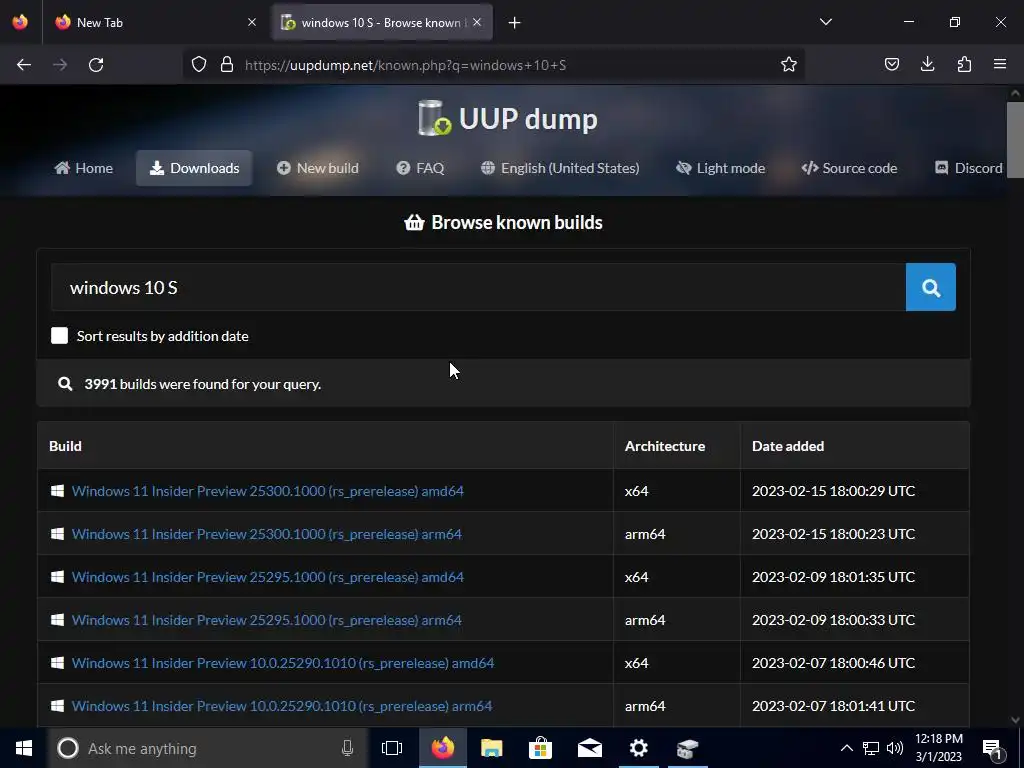Open Windows 11 Insider Preview 25295.1000 arm64 link
Viewport: 1024px width, 768px height.
click(266, 620)
